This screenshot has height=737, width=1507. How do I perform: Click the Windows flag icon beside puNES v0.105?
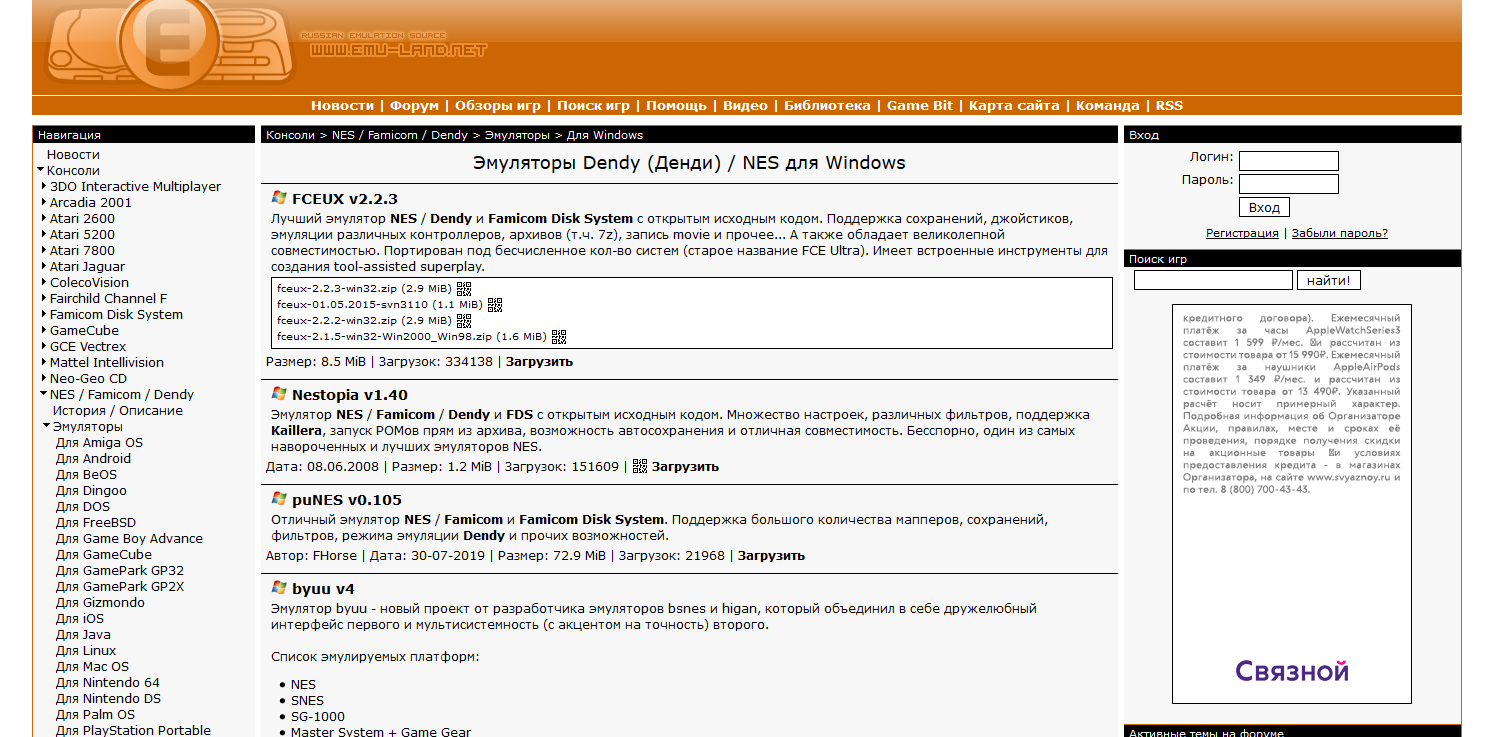click(279, 499)
